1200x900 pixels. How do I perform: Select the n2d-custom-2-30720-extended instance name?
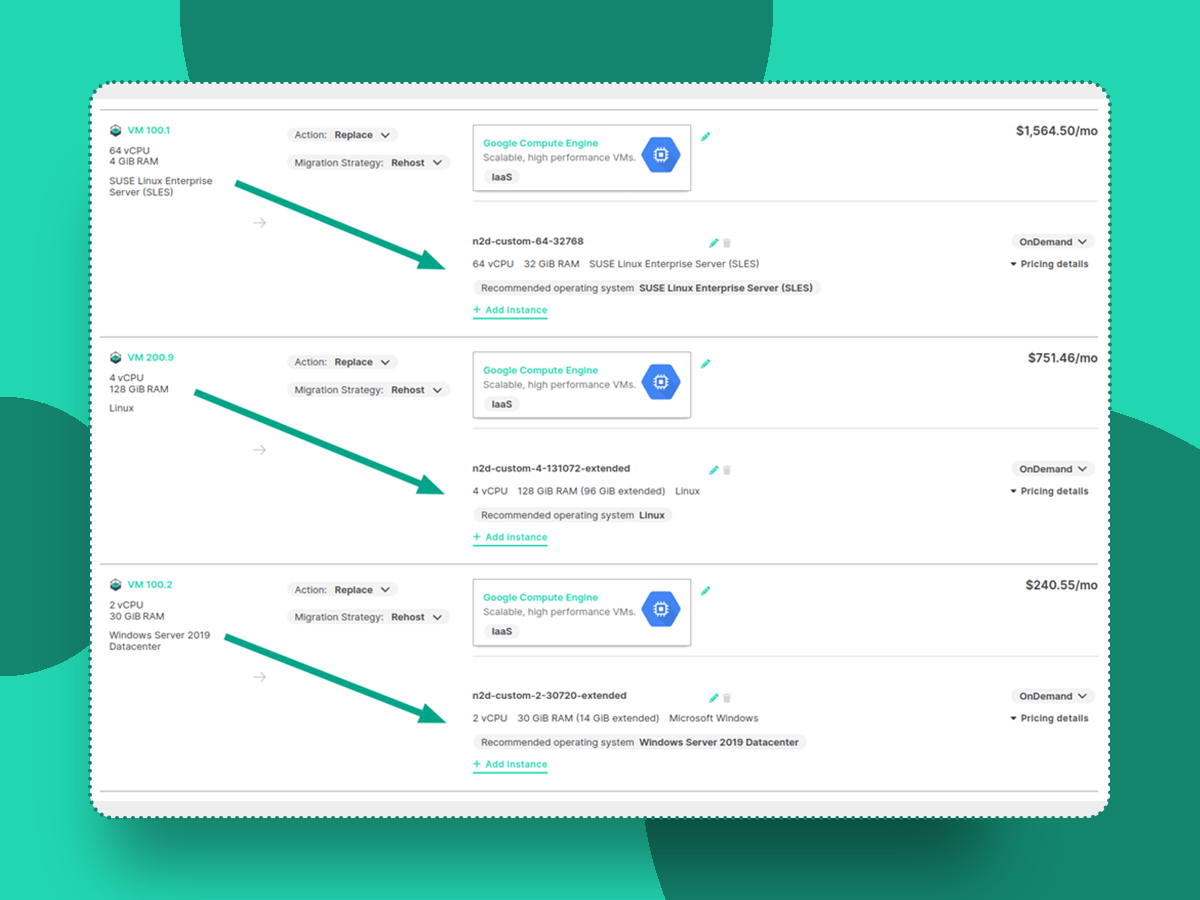tap(550, 695)
